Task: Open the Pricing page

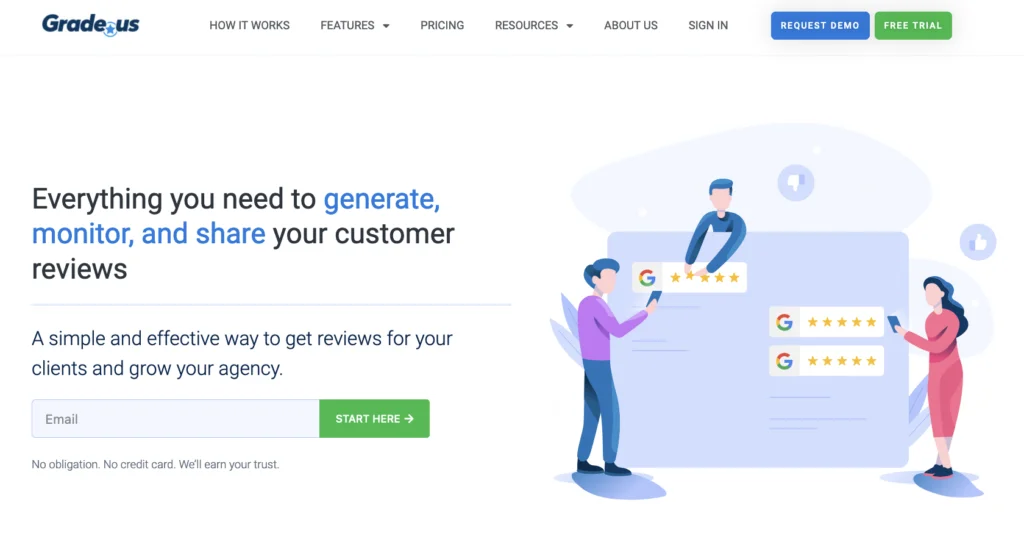Action: [x=442, y=25]
